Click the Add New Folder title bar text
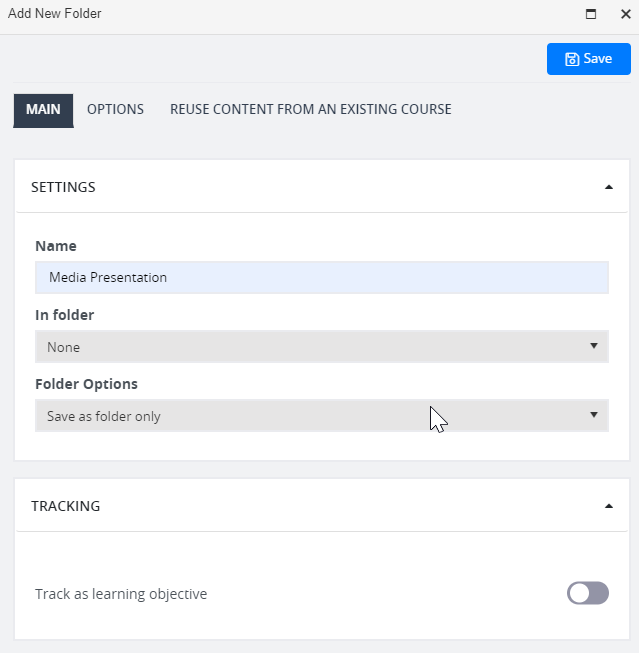 point(55,14)
